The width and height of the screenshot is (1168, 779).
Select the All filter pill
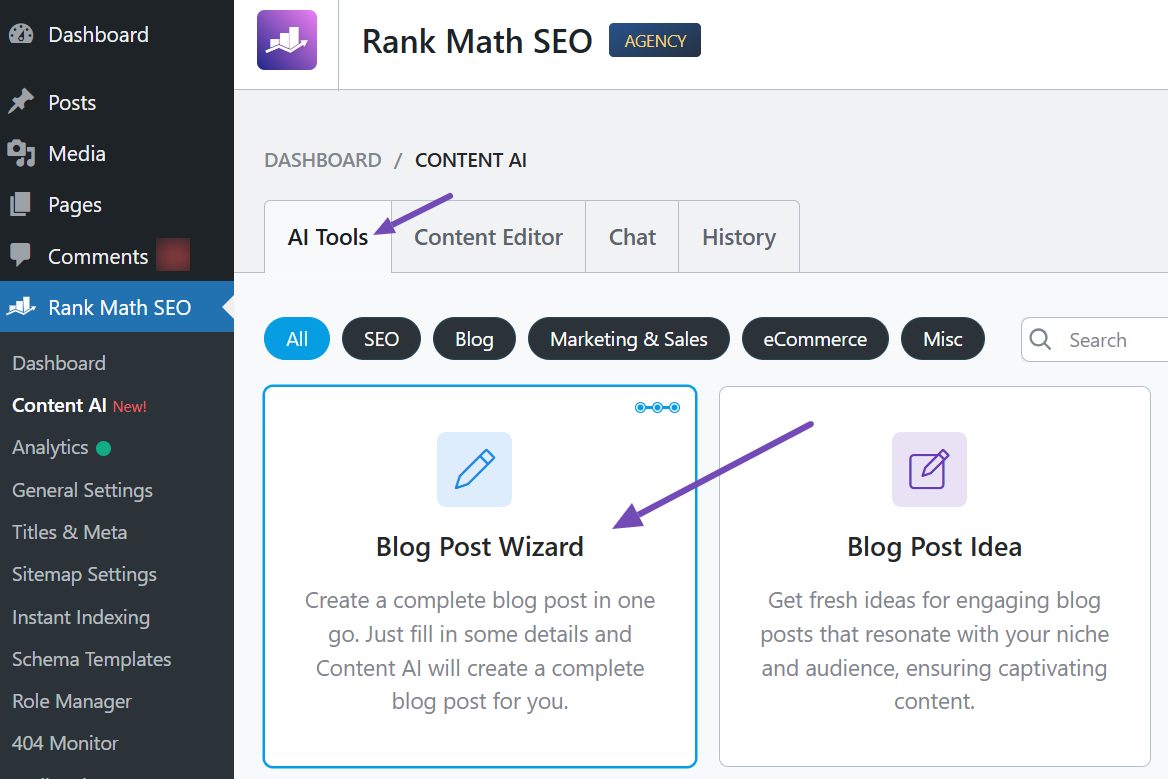tap(297, 339)
